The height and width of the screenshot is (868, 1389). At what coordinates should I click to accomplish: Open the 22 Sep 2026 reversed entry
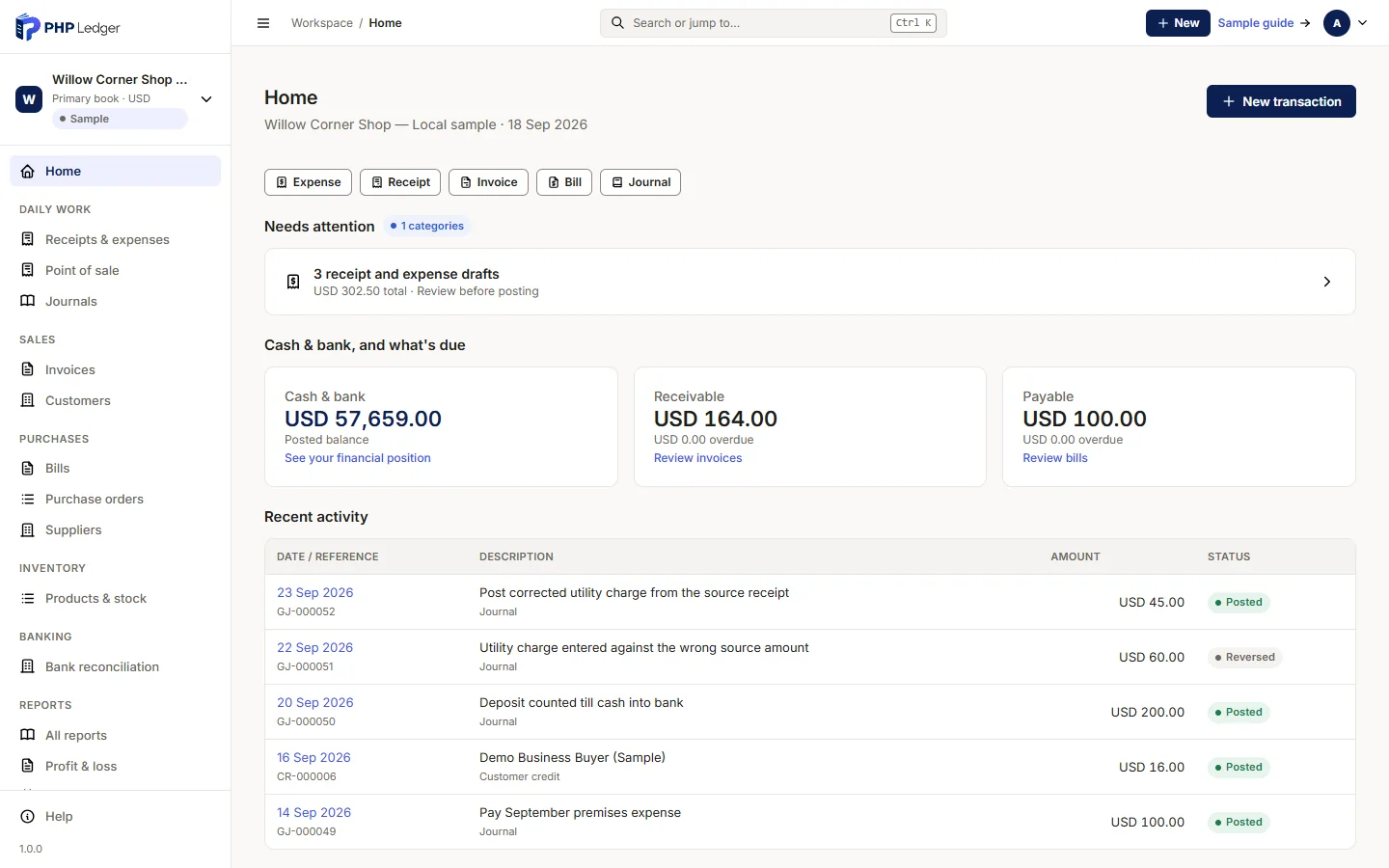315,647
